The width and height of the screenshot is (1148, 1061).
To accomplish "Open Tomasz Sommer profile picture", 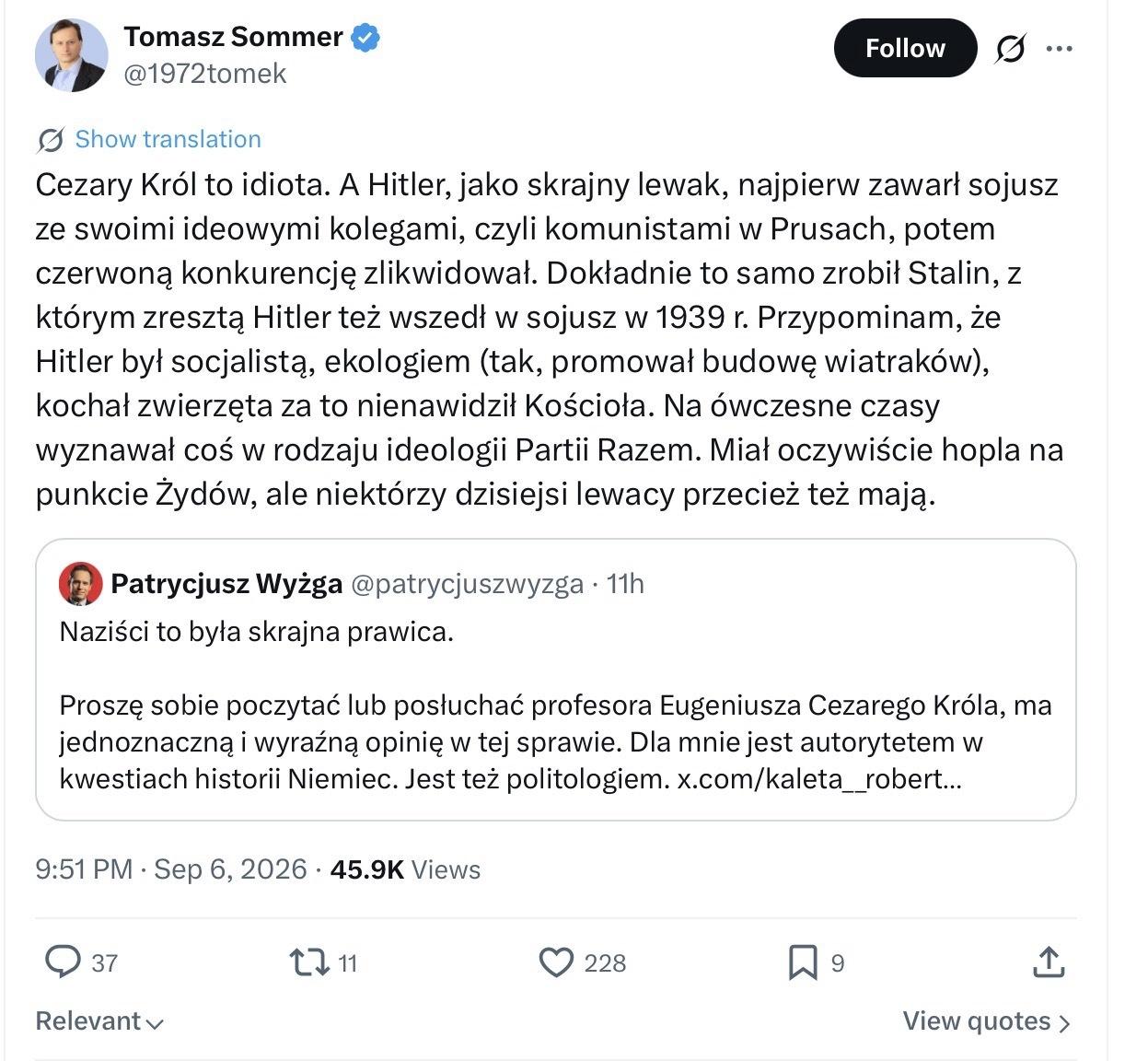I will 71,55.
